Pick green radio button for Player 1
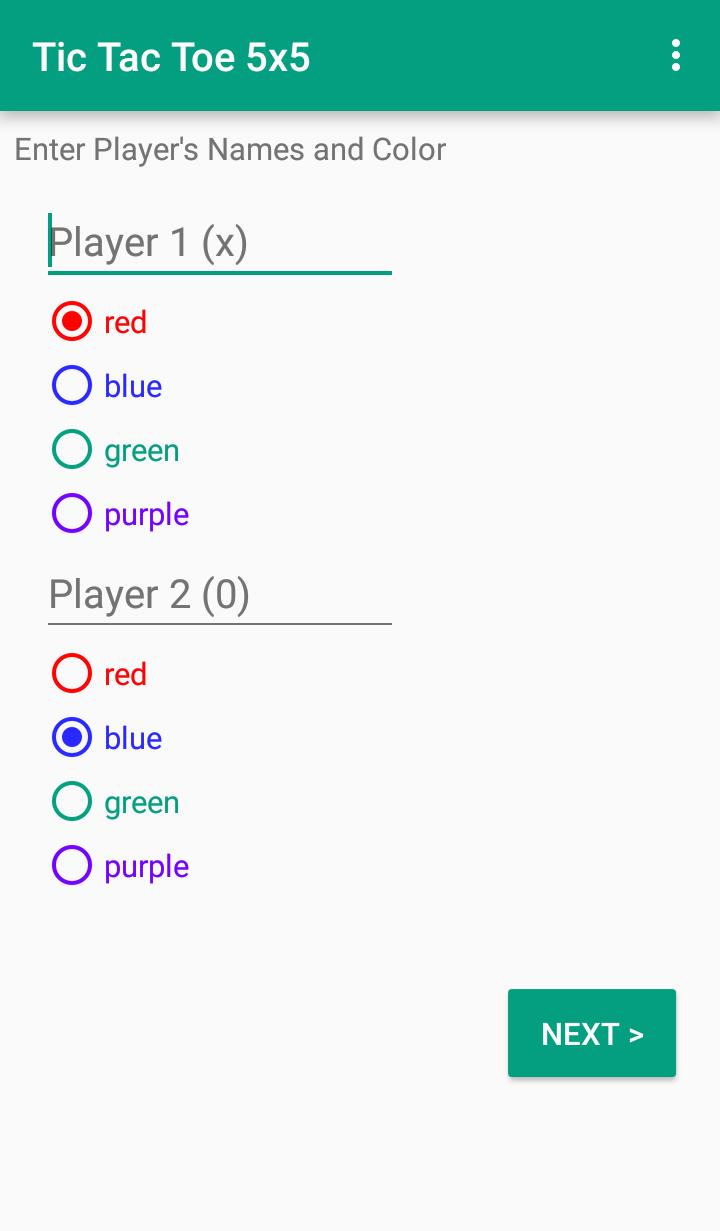Image resolution: width=720 pixels, height=1231 pixels. tap(72, 450)
